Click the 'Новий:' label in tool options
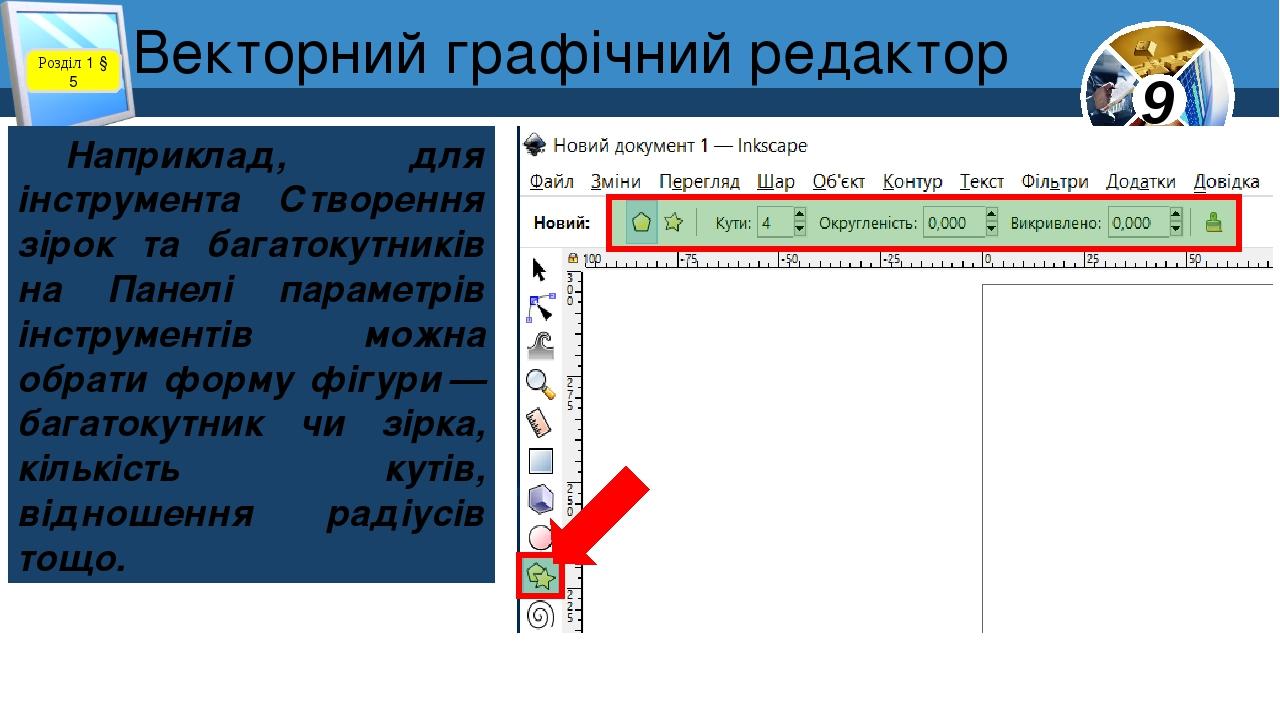 coord(562,223)
